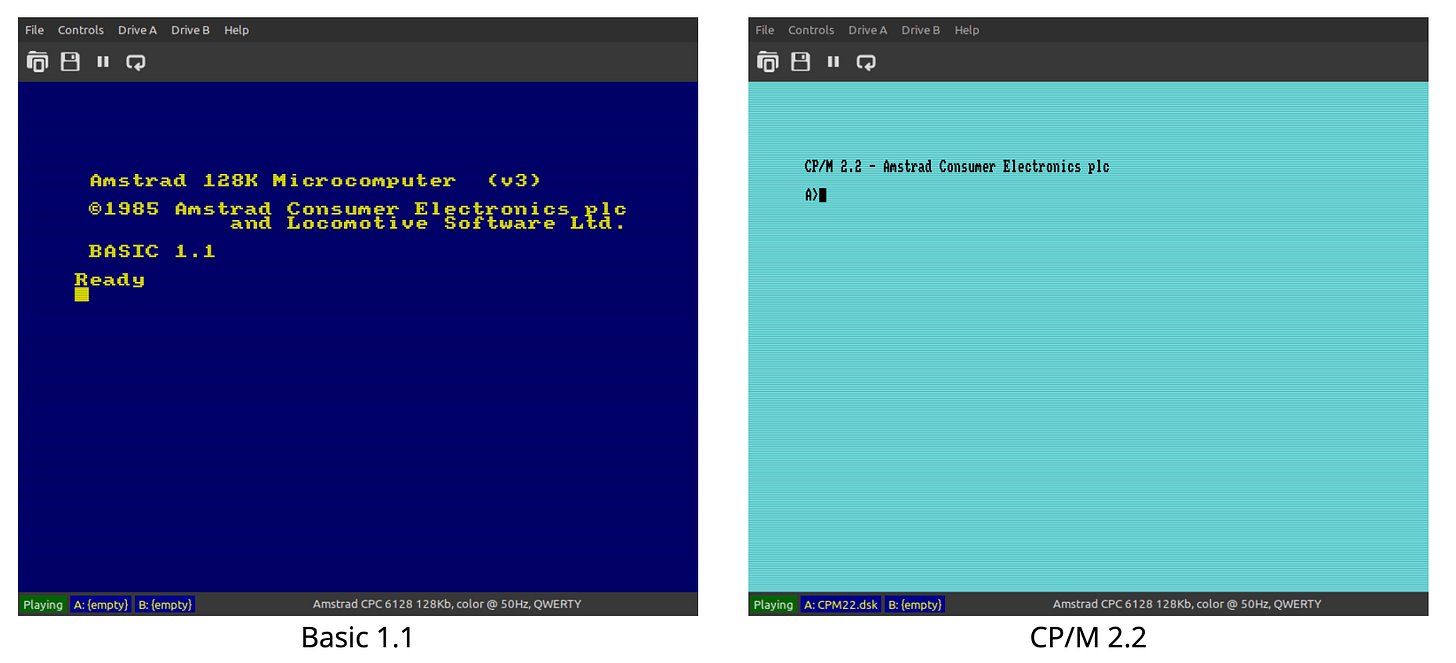This screenshot has width=1456, height=663.
Task: Click machine info text in CP/M 2.2 status bar
Action: [1187, 604]
